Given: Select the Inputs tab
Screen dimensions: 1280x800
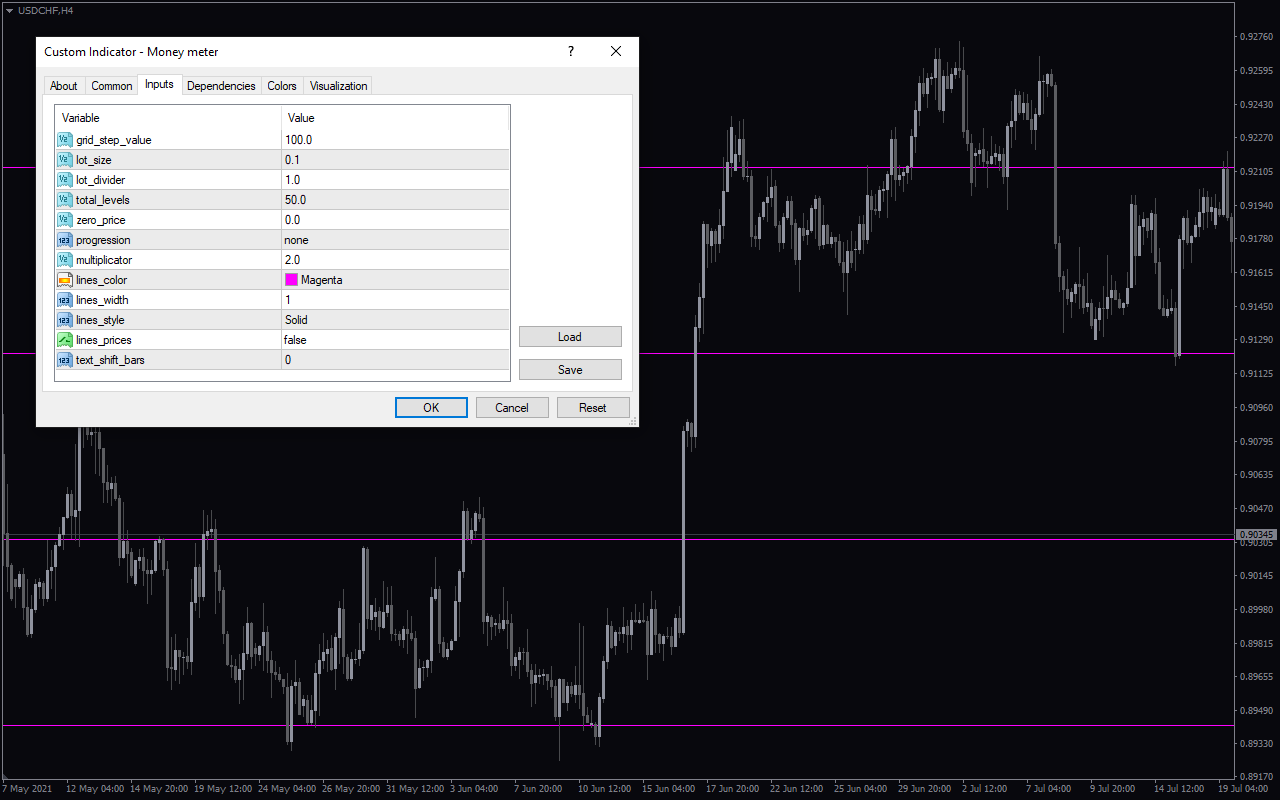Looking at the screenshot, I should tap(159, 84).
